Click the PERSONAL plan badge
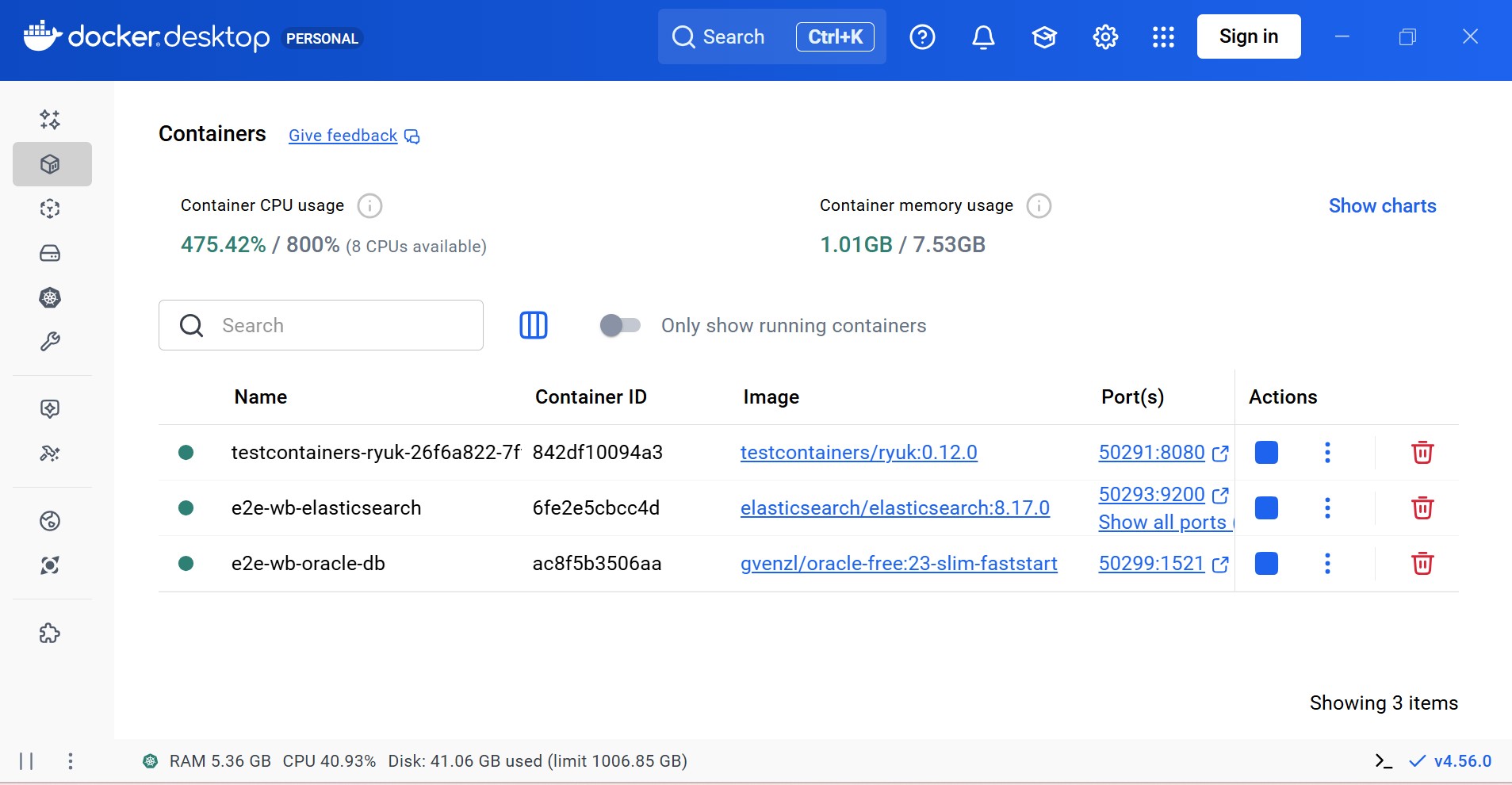Screen dimensions: 1512x785 (x=322, y=38)
